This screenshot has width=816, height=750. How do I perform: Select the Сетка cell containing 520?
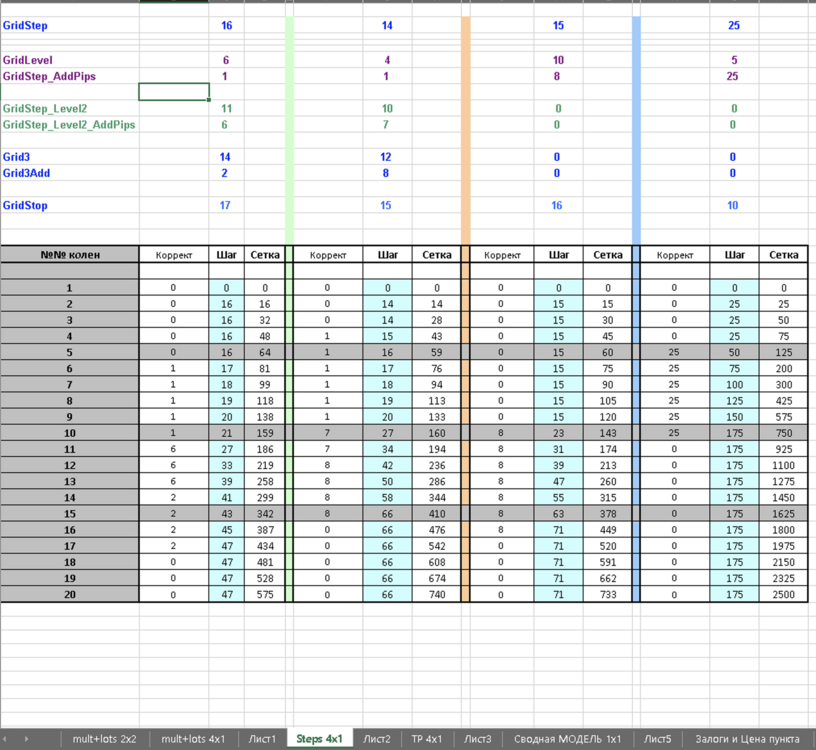pyautogui.click(x=608, y=546)
